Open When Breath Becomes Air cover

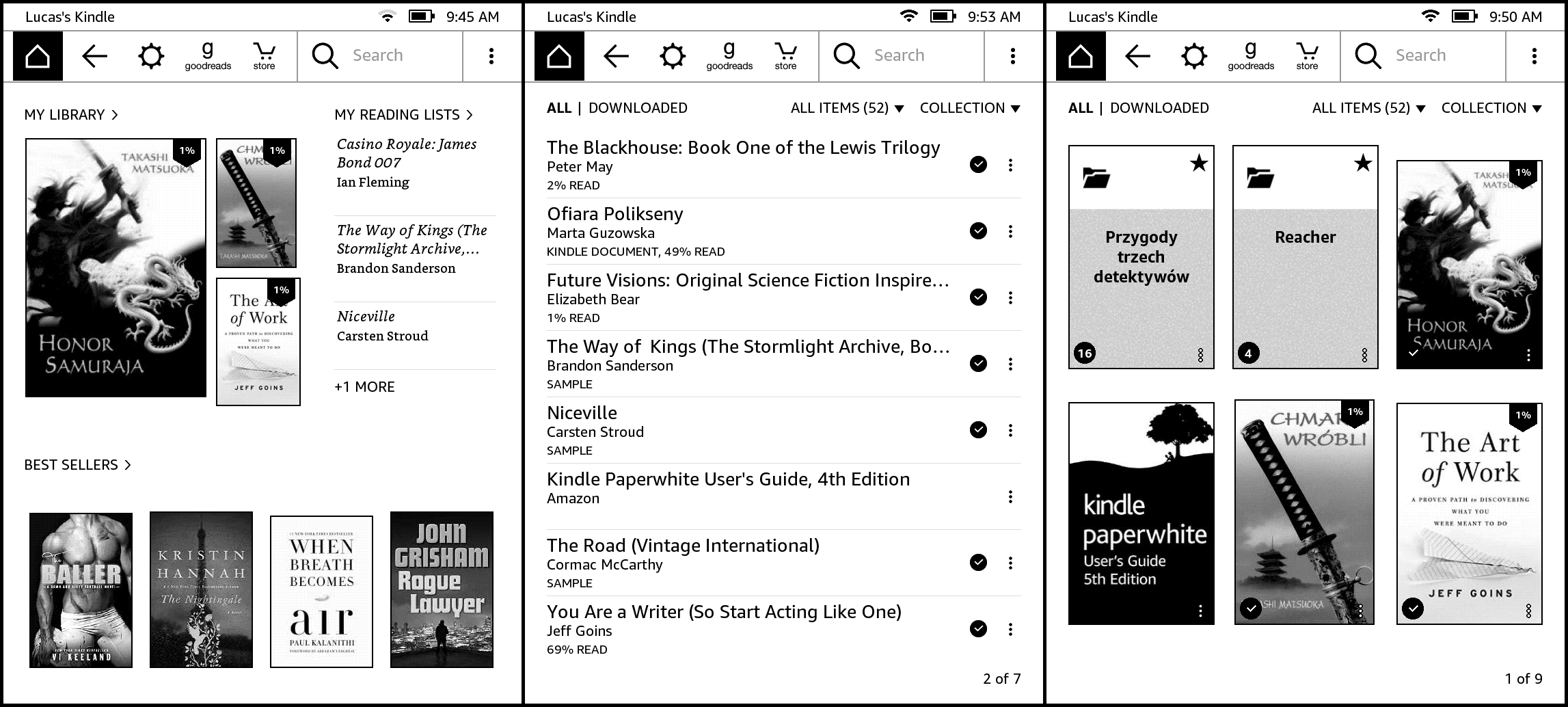[321, 591]
